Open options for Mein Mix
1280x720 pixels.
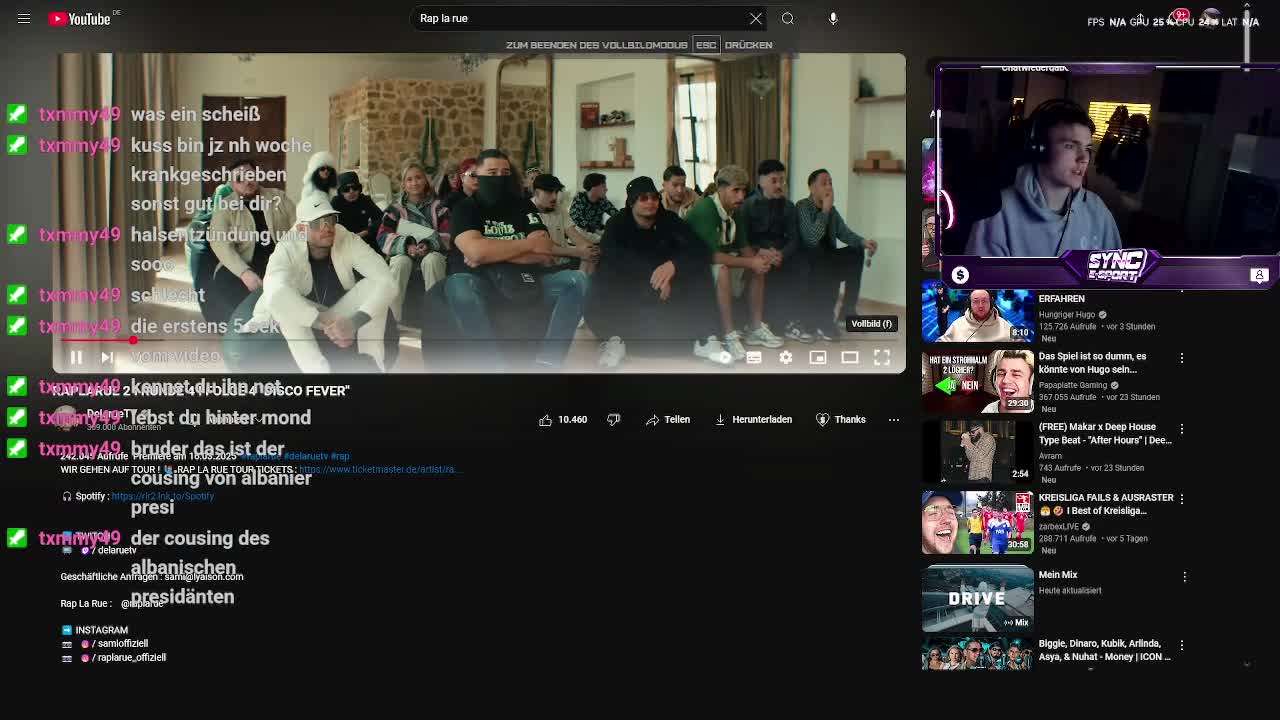click(1185, 576)
